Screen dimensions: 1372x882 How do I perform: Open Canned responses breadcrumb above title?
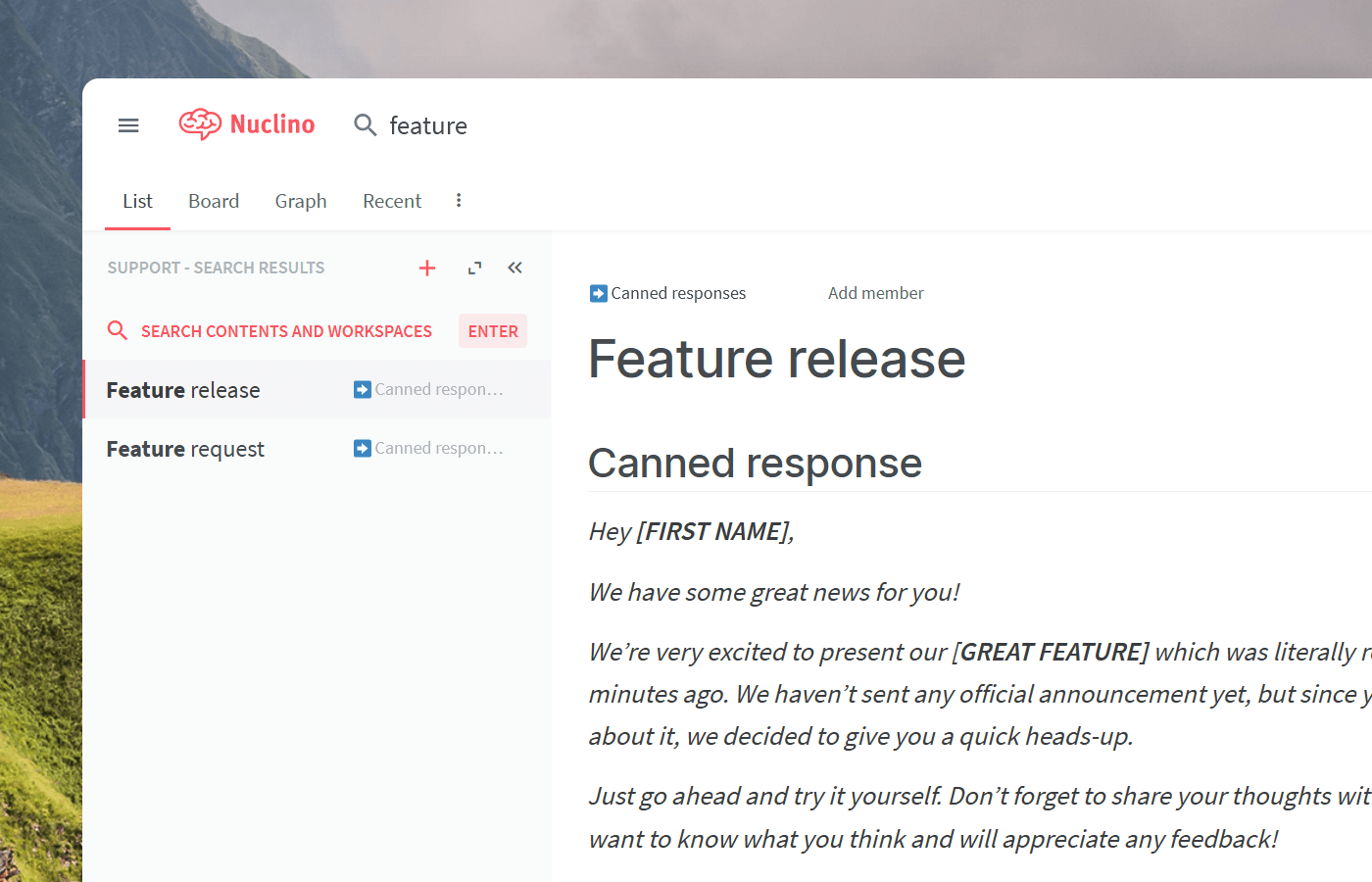[667, 293]
